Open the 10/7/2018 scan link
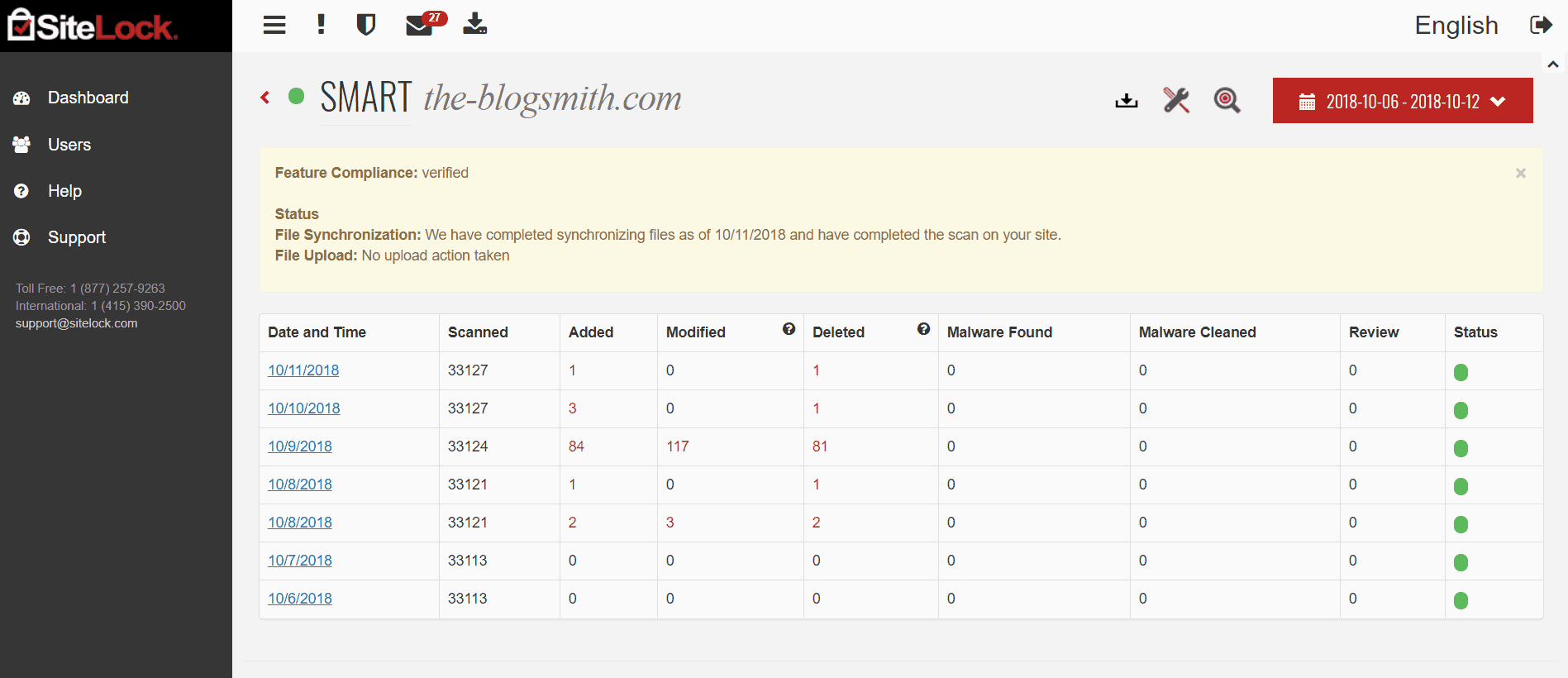The height and width of the screenshot is (678, 1568). (300, 561)
